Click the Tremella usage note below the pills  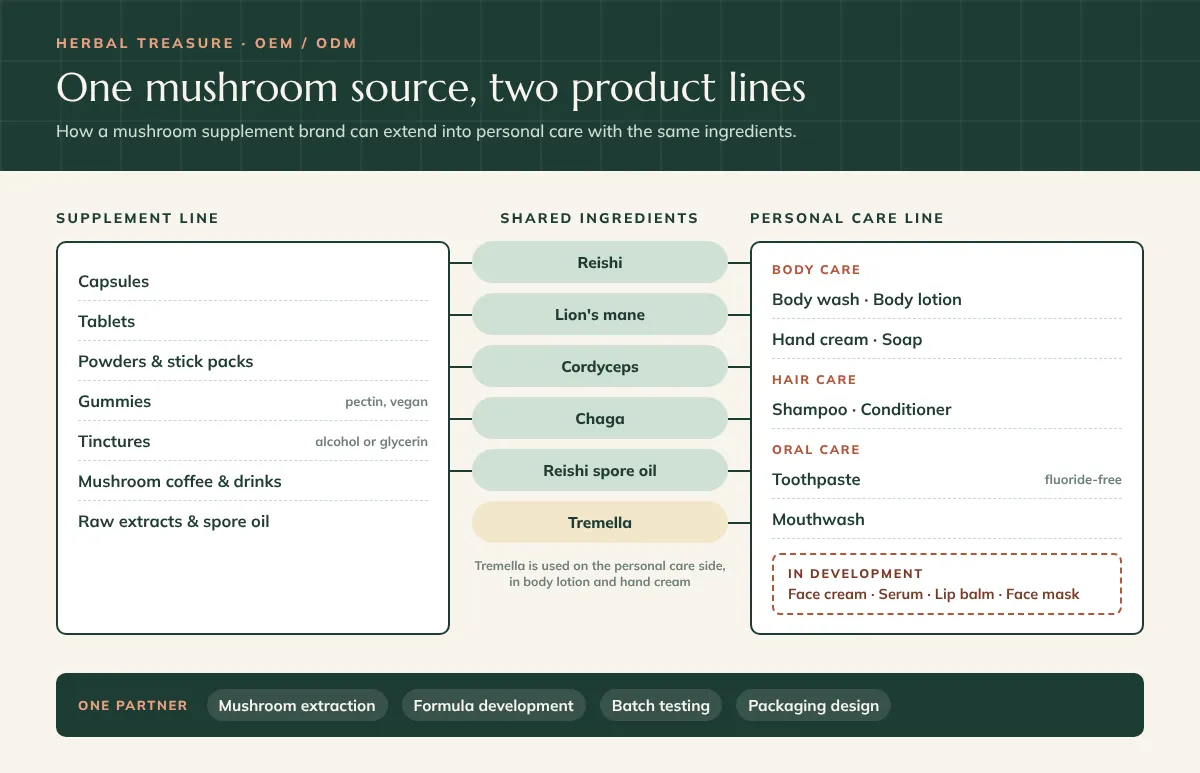pos(600,574)
